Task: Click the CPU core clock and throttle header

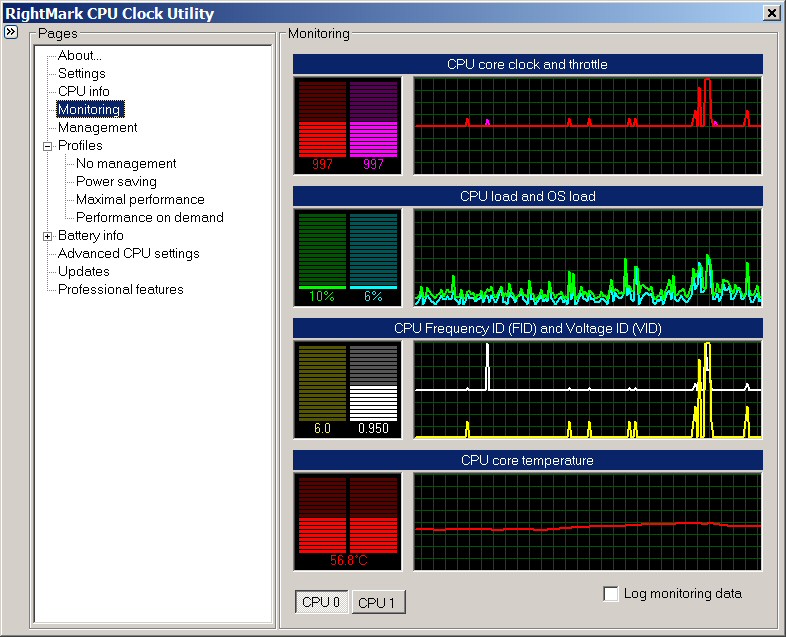Action: click(x=528, y=64)
